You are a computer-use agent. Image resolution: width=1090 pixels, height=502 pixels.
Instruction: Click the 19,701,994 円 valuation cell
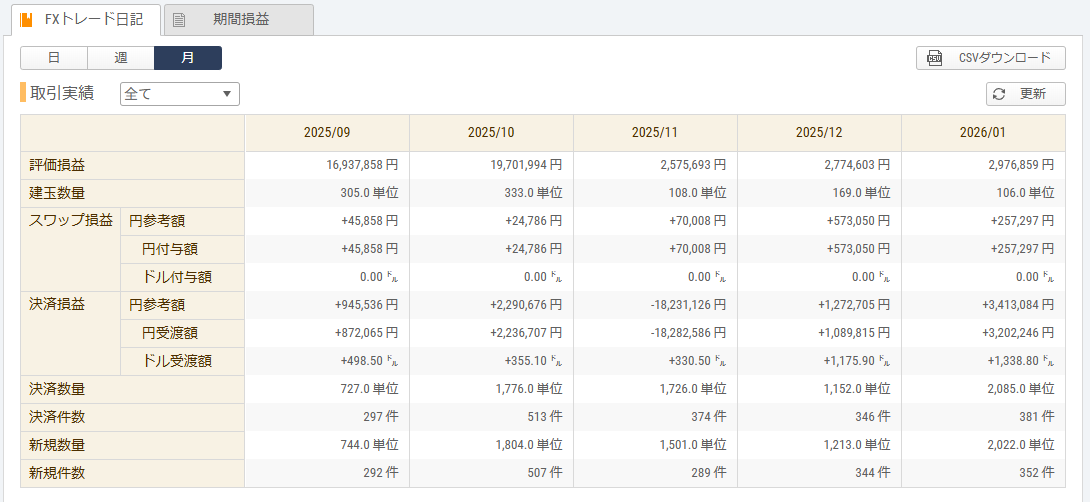point(516,165)
